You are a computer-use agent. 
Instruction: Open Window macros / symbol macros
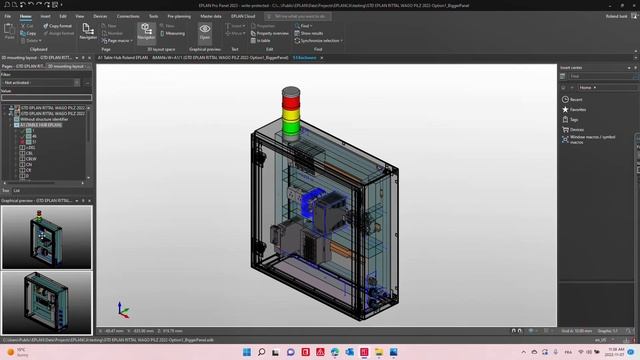(x=589, y=140)
